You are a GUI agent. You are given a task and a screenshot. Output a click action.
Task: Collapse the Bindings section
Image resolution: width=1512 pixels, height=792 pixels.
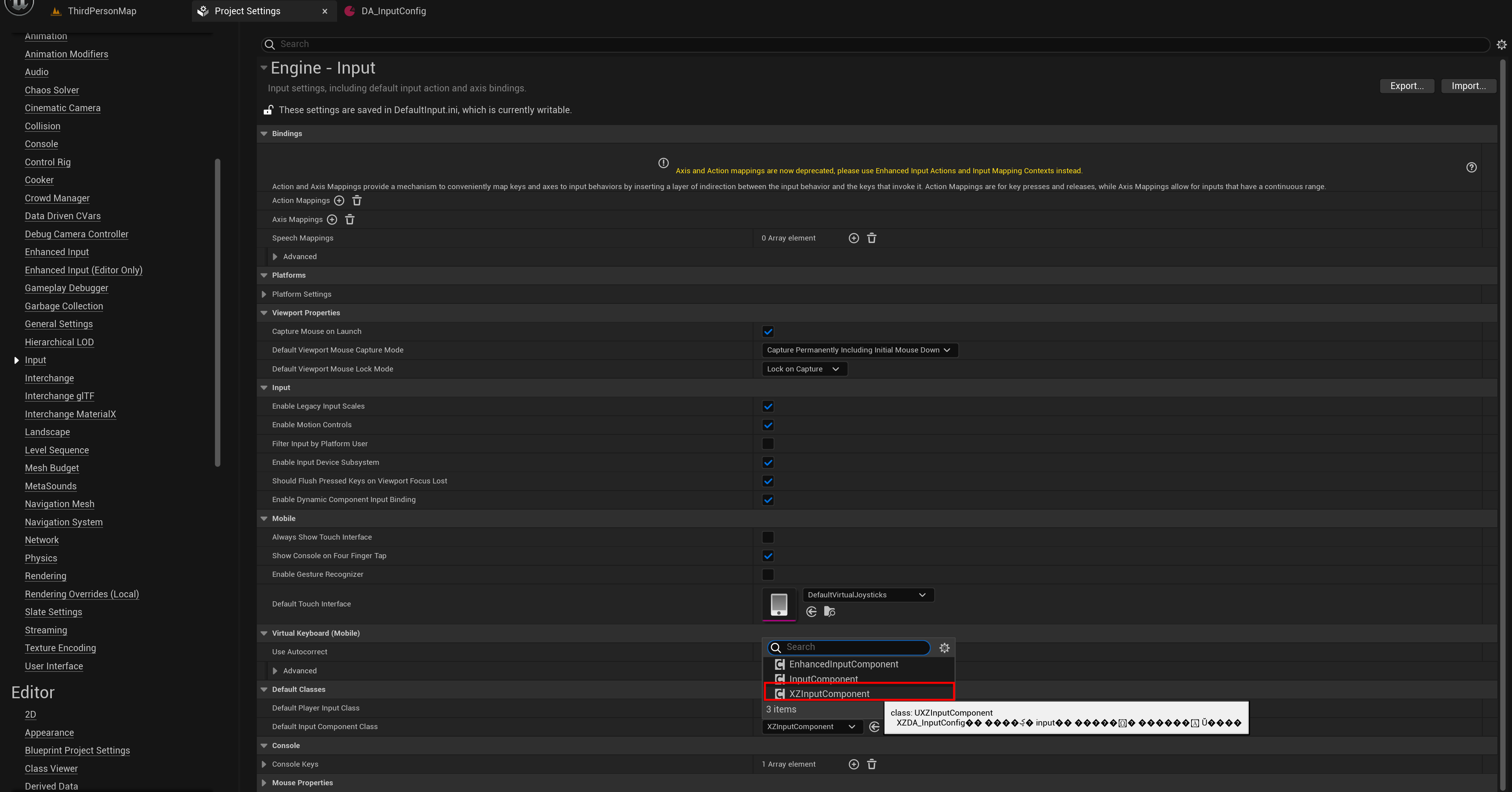(264, 134)
